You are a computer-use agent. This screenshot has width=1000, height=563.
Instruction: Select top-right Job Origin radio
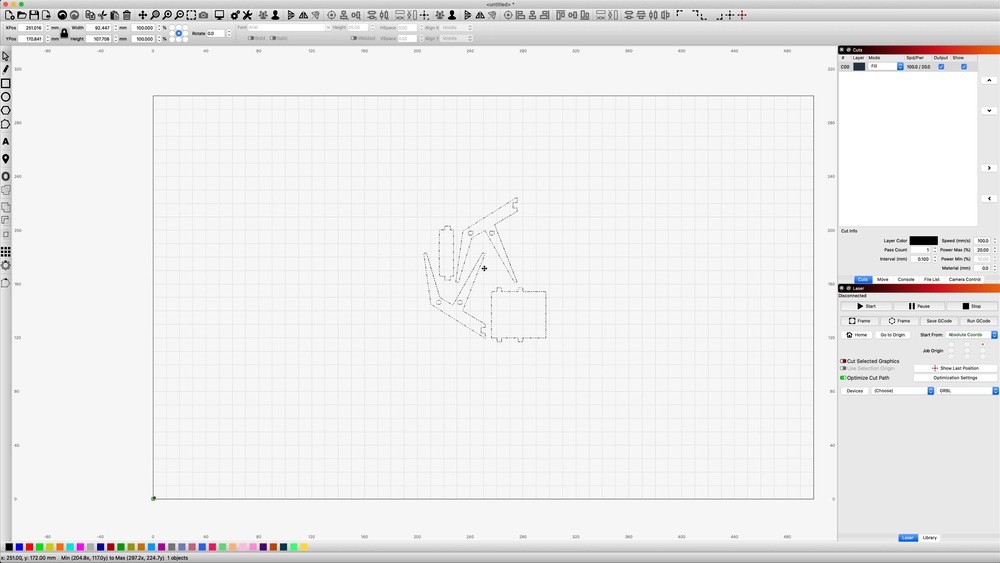coord(983,344)
